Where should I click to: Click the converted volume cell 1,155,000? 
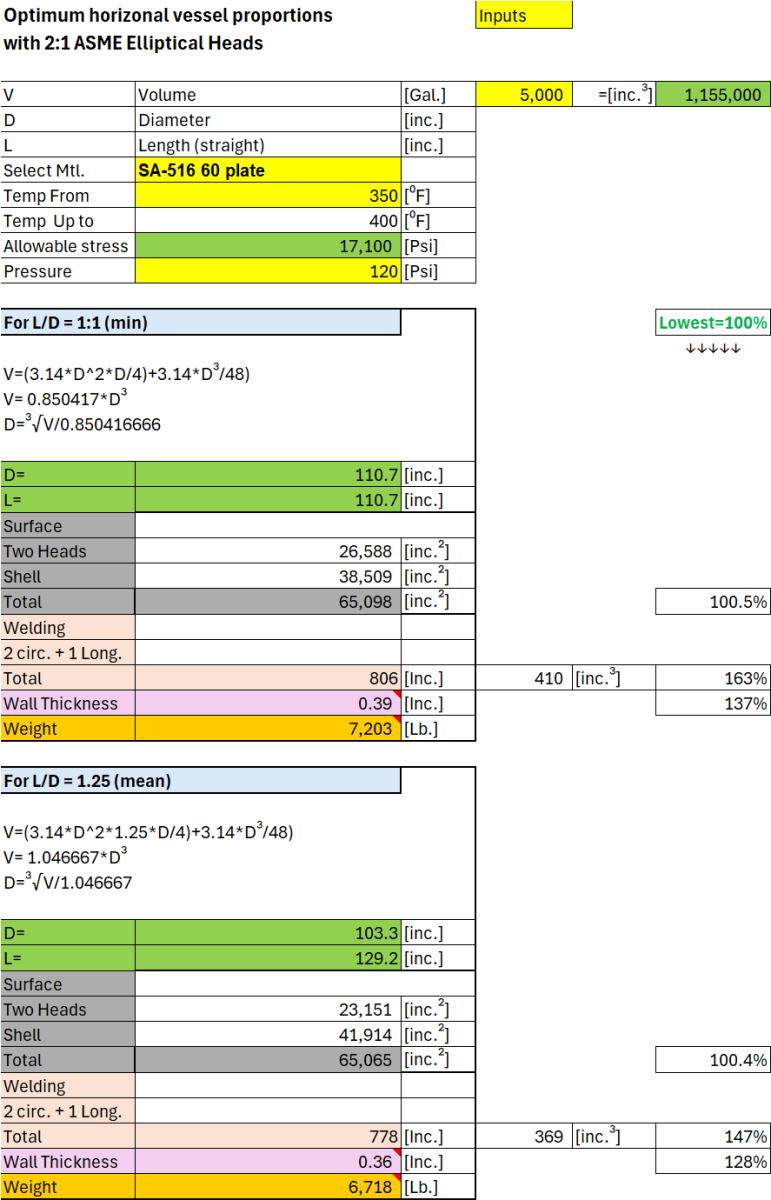tap(713, 95)
